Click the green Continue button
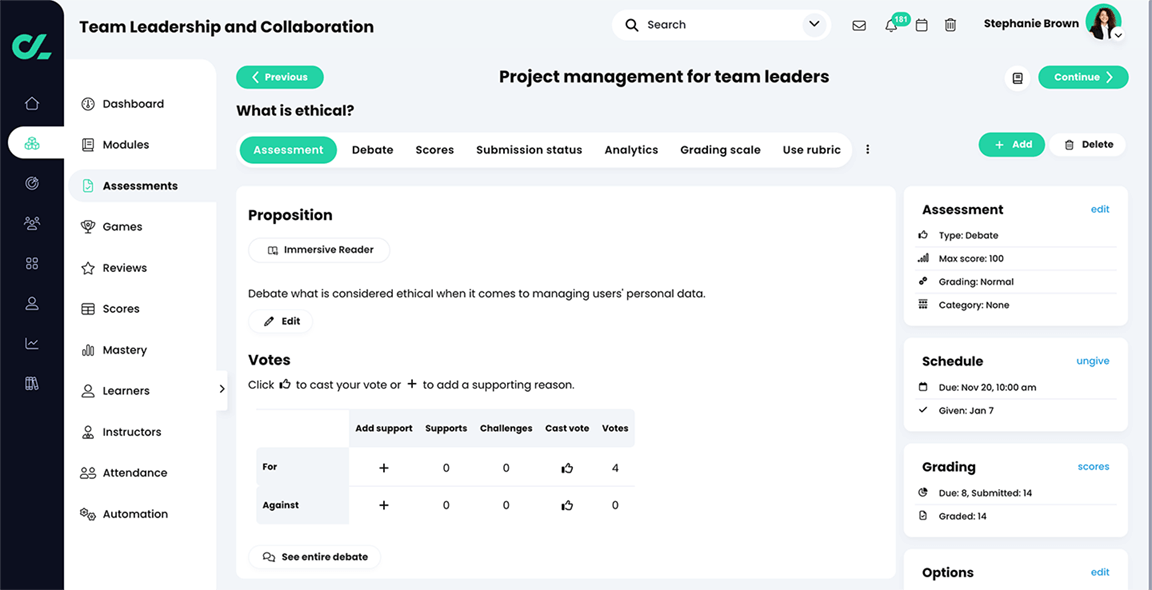 [x=1083, y=77]
